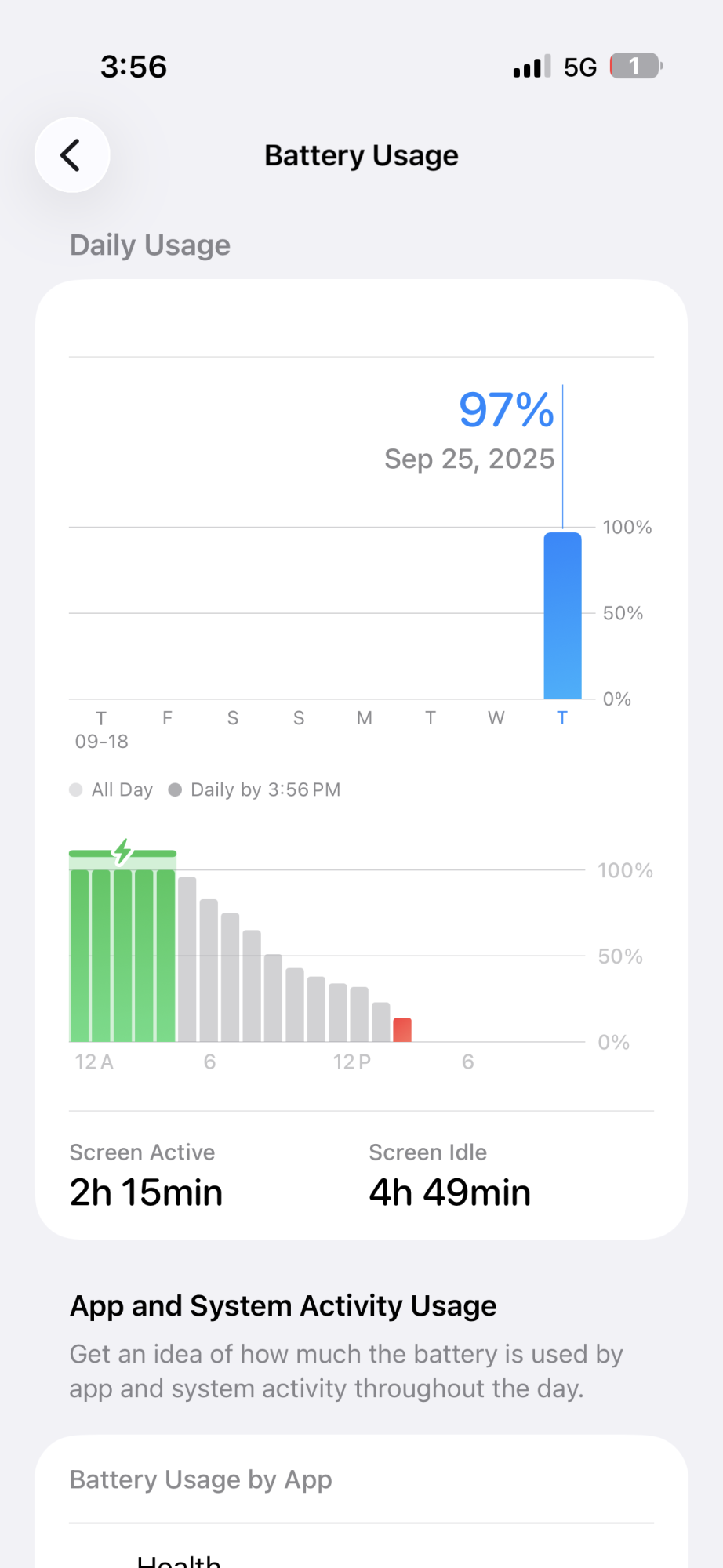
Task: Select Daily by 3:56 PM legend
Action: (x=254, y=789)
